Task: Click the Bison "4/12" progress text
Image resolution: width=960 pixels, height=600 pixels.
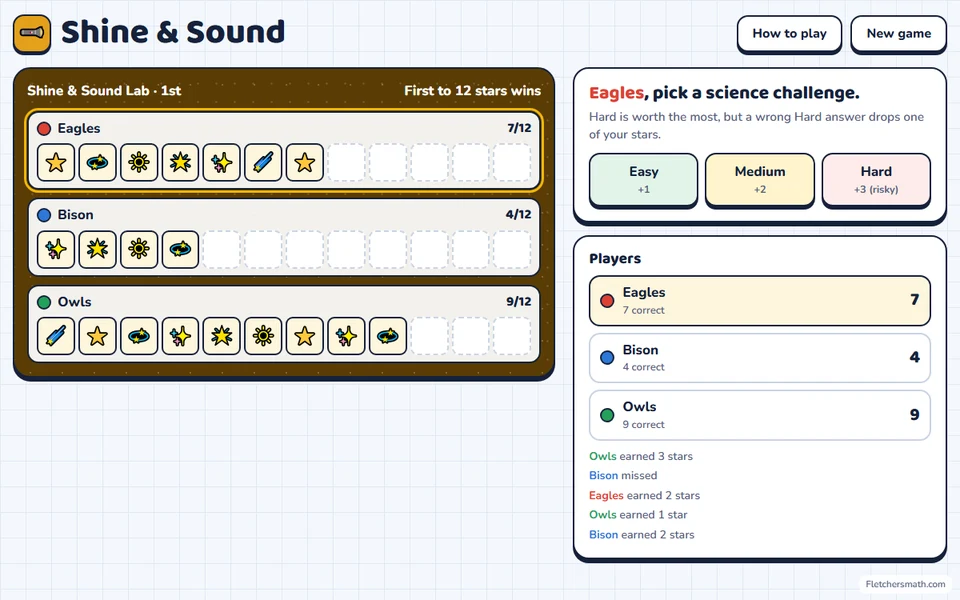Action: (519, 214)
